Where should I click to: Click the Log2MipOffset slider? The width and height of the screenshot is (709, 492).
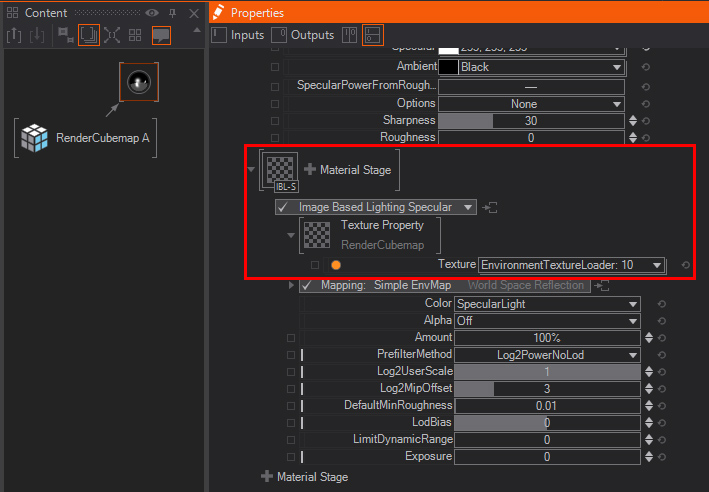(x=546, y=388)
